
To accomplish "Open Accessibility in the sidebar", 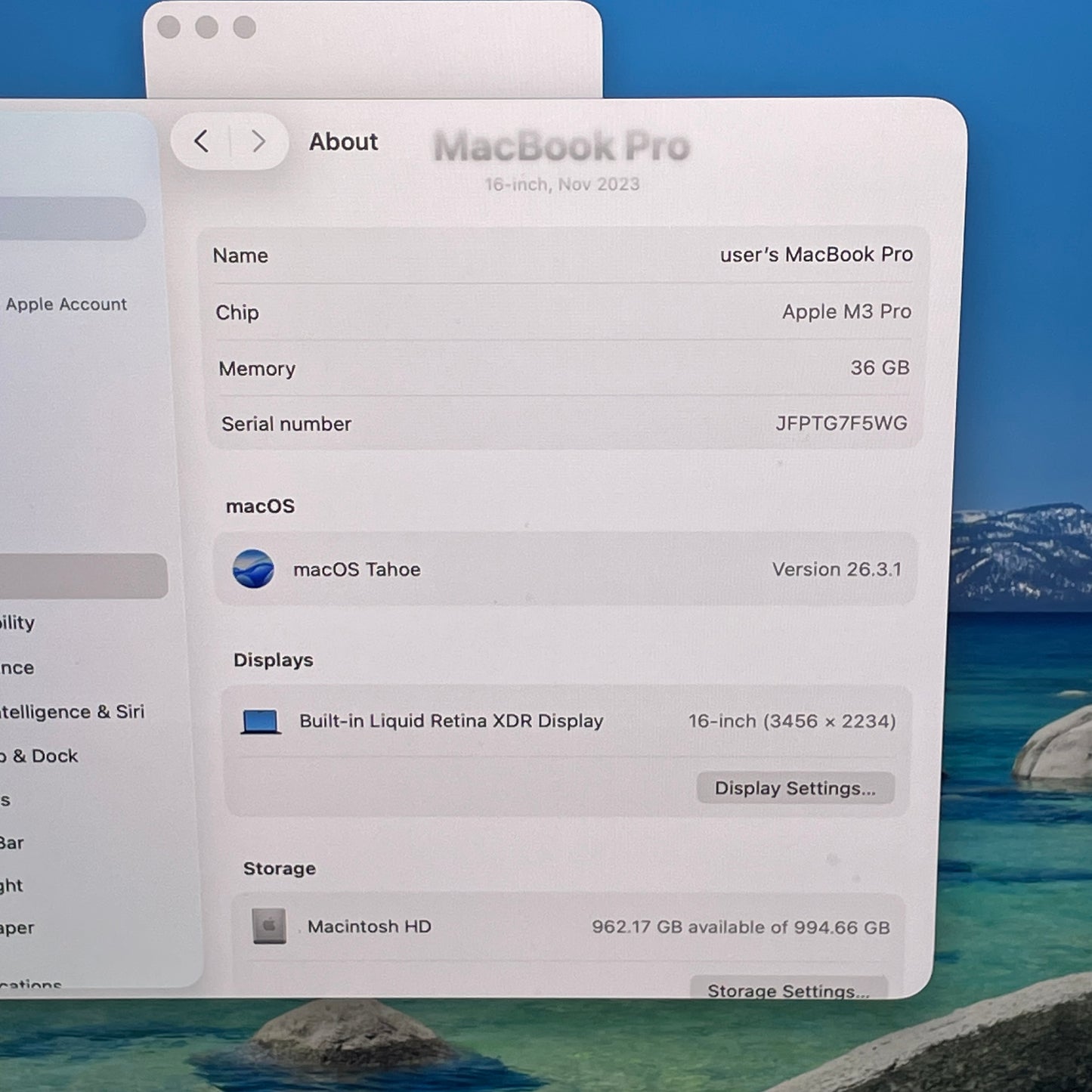I will tap(17, 623).
